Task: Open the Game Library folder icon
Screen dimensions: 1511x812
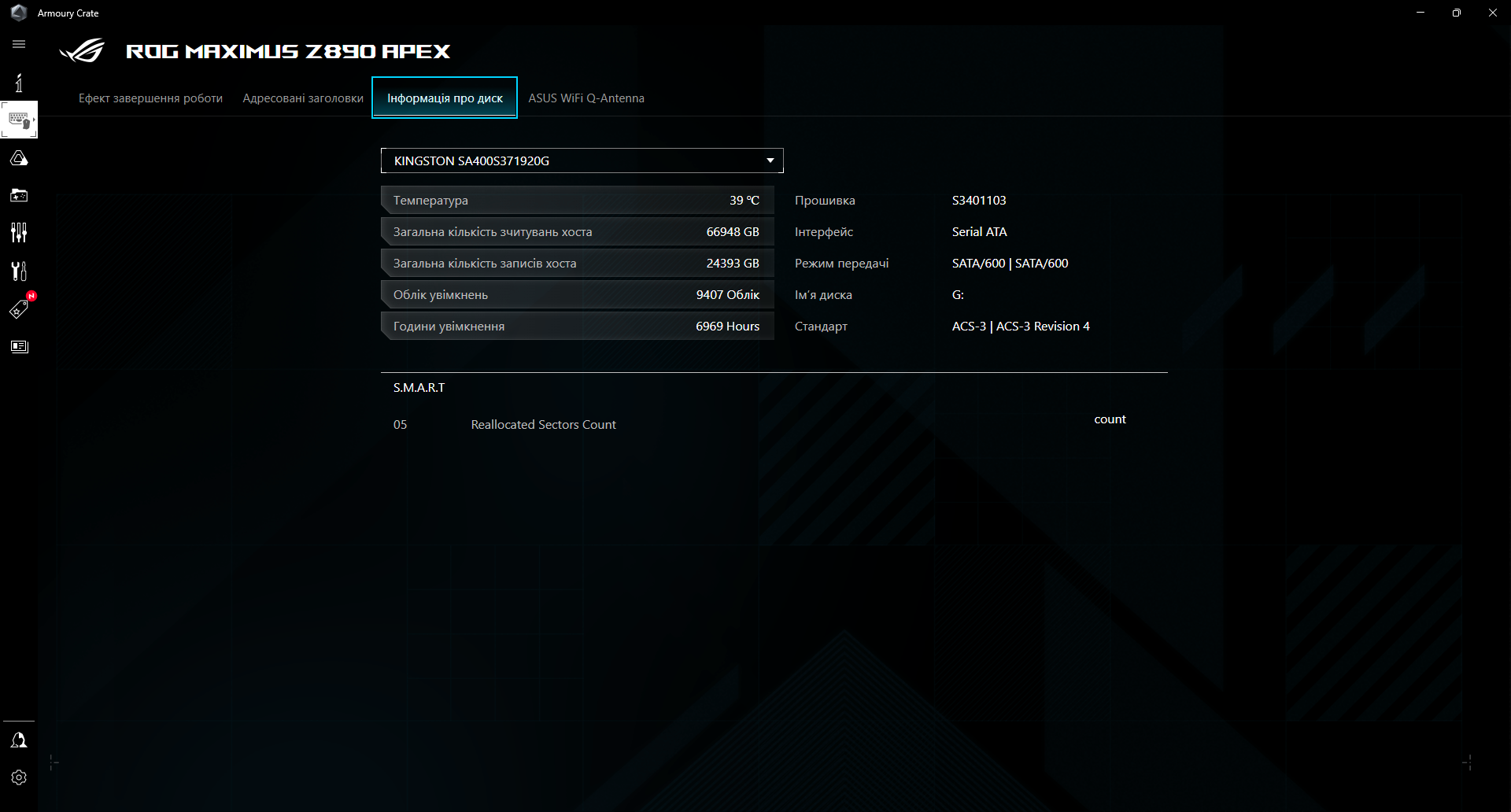Action: [19, 195]
